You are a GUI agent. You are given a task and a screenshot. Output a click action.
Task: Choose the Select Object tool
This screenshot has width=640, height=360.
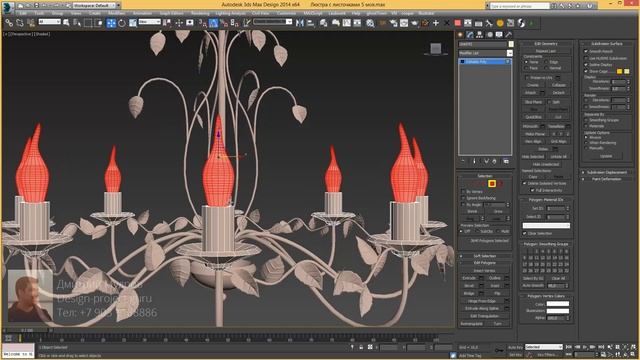(x=66, y=23)
